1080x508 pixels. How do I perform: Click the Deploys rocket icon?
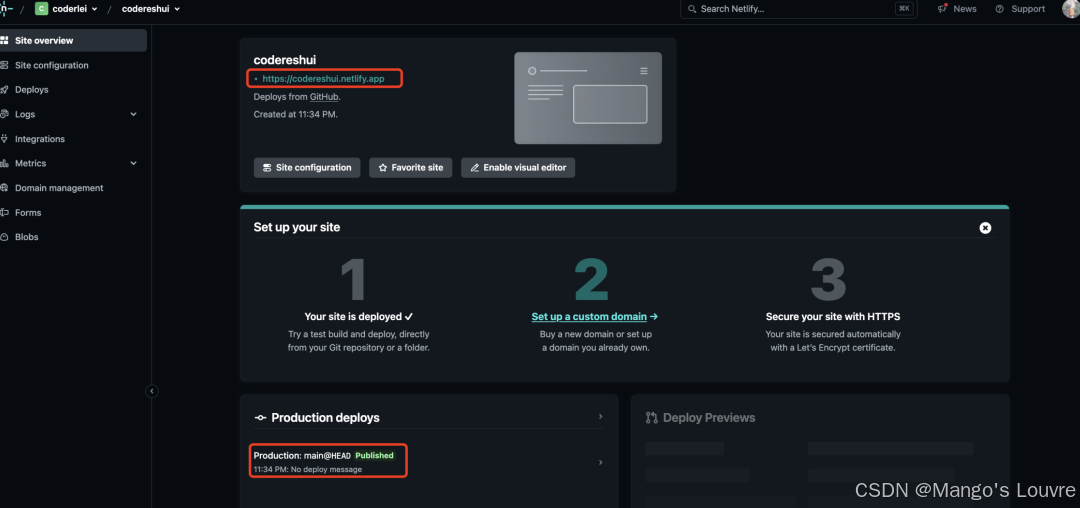(6, 90)
